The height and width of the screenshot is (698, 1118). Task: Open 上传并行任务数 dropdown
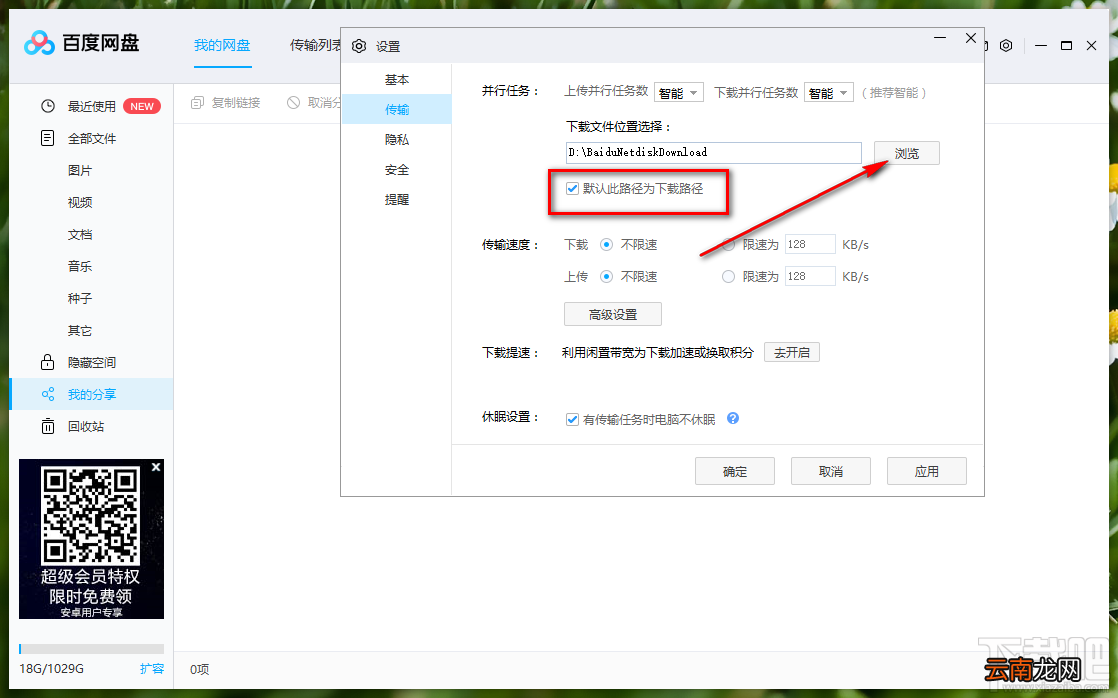(679, 93)
